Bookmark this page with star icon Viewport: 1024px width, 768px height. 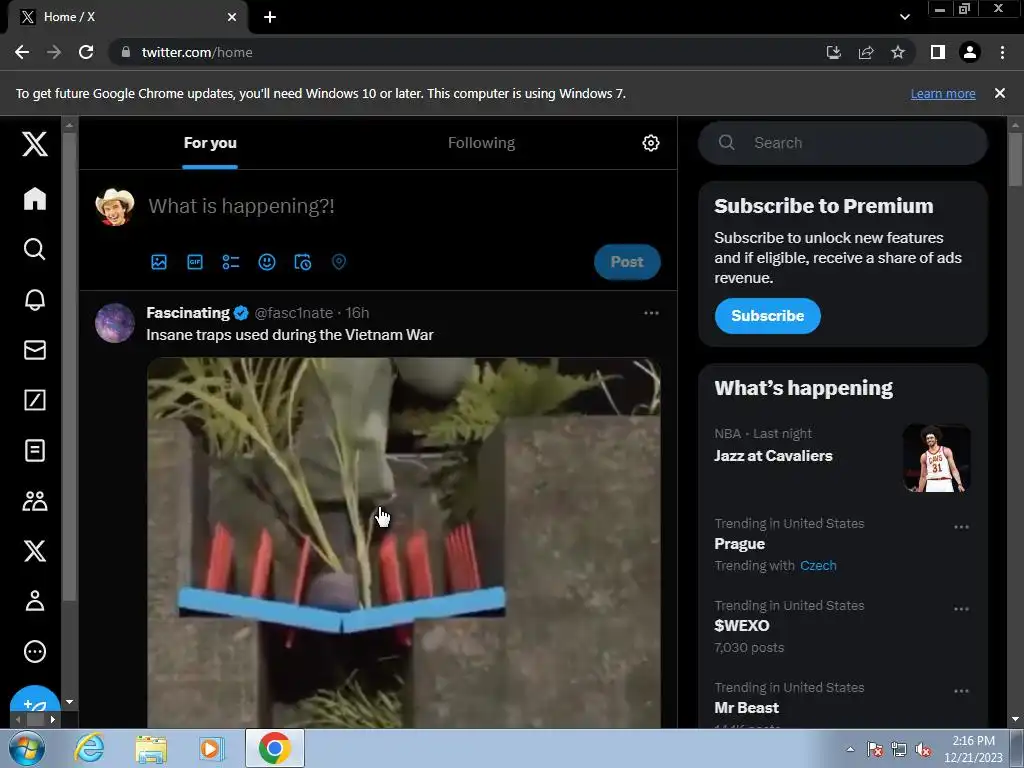898,52
